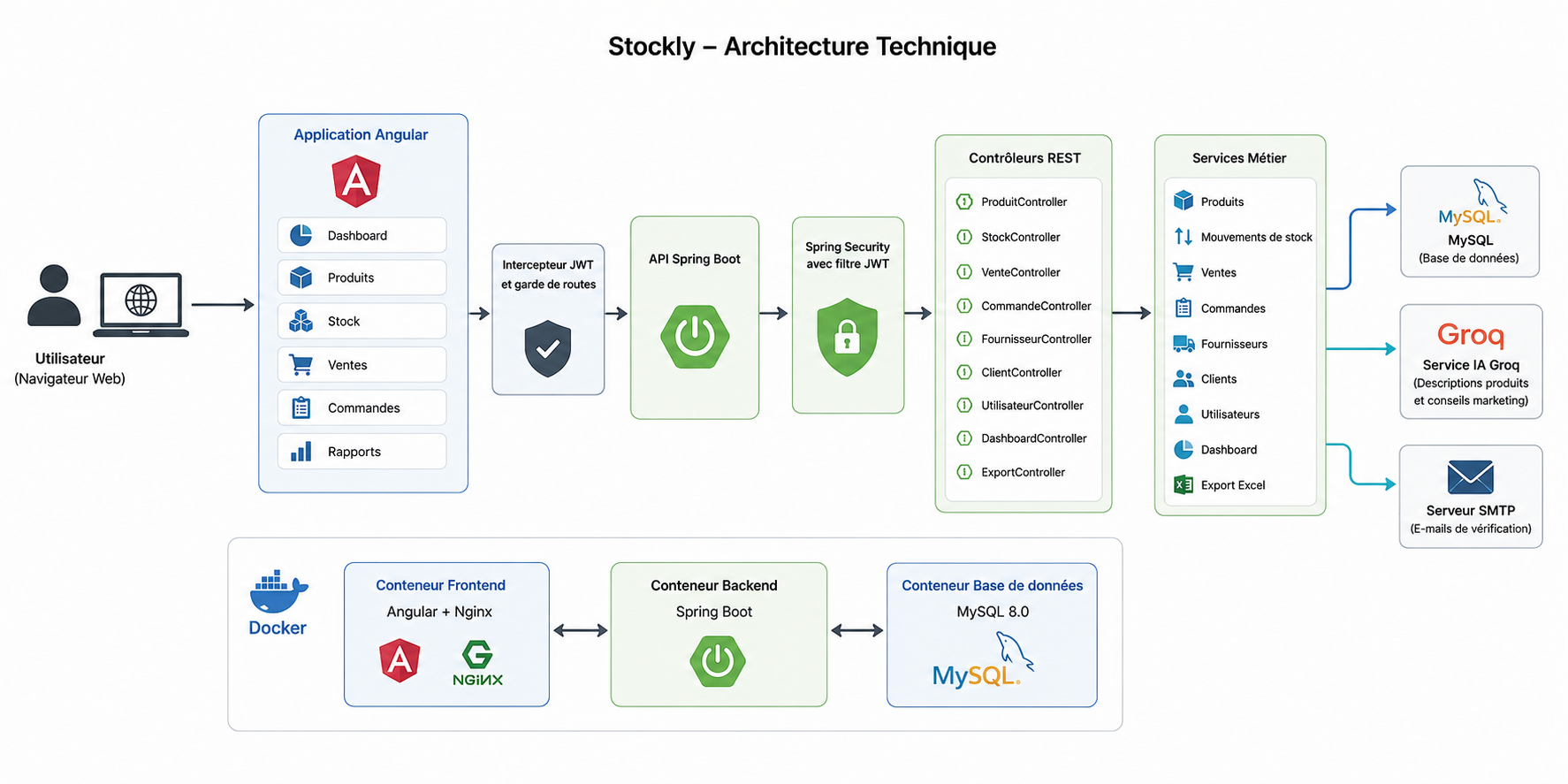Select the Rapports module box
This screenshot has width=1568, height=784.
coord(362,452)
